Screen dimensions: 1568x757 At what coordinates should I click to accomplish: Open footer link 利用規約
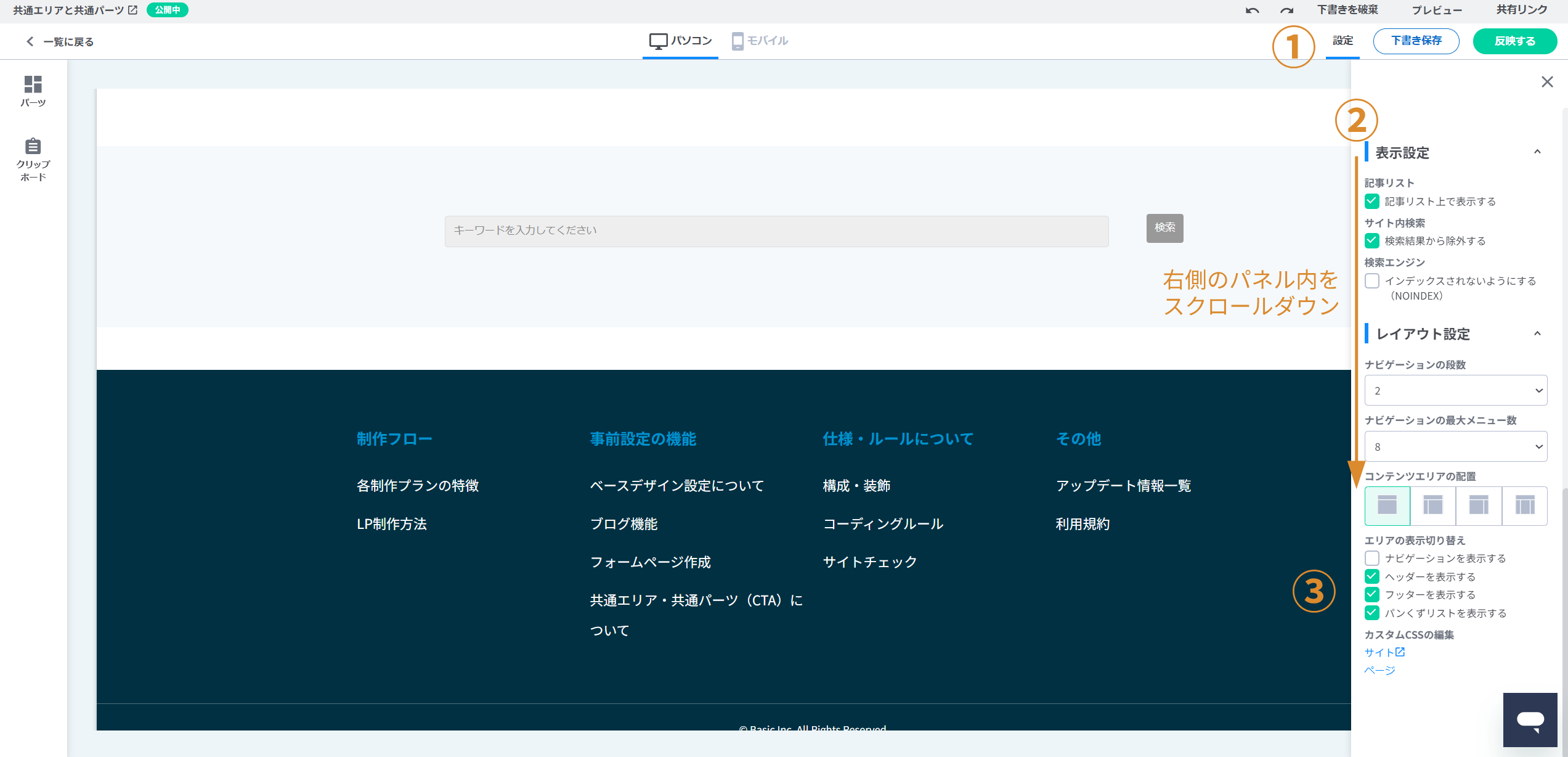(1083, 523)
